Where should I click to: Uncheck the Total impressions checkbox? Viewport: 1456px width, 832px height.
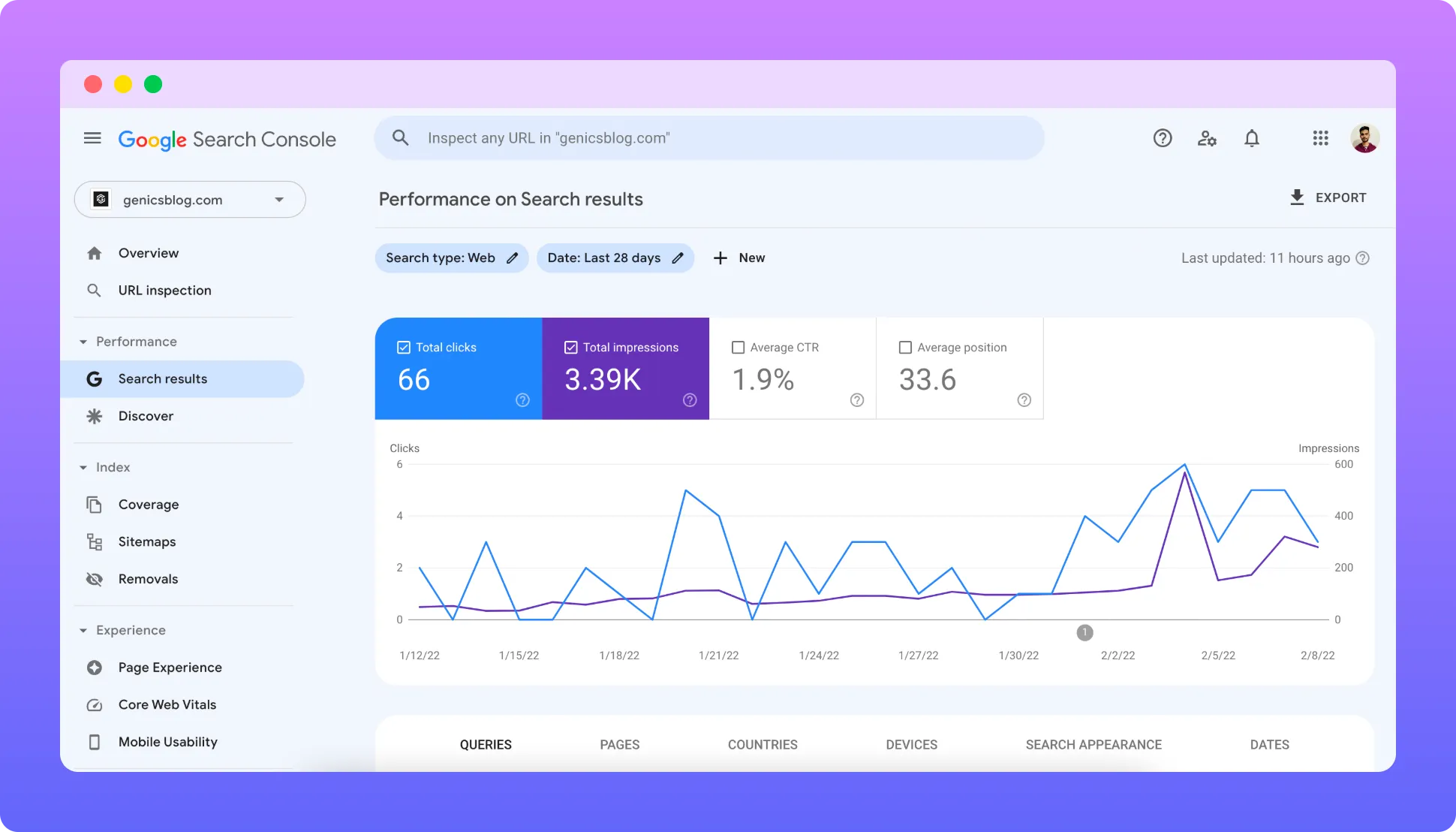(x=571, y=348)
